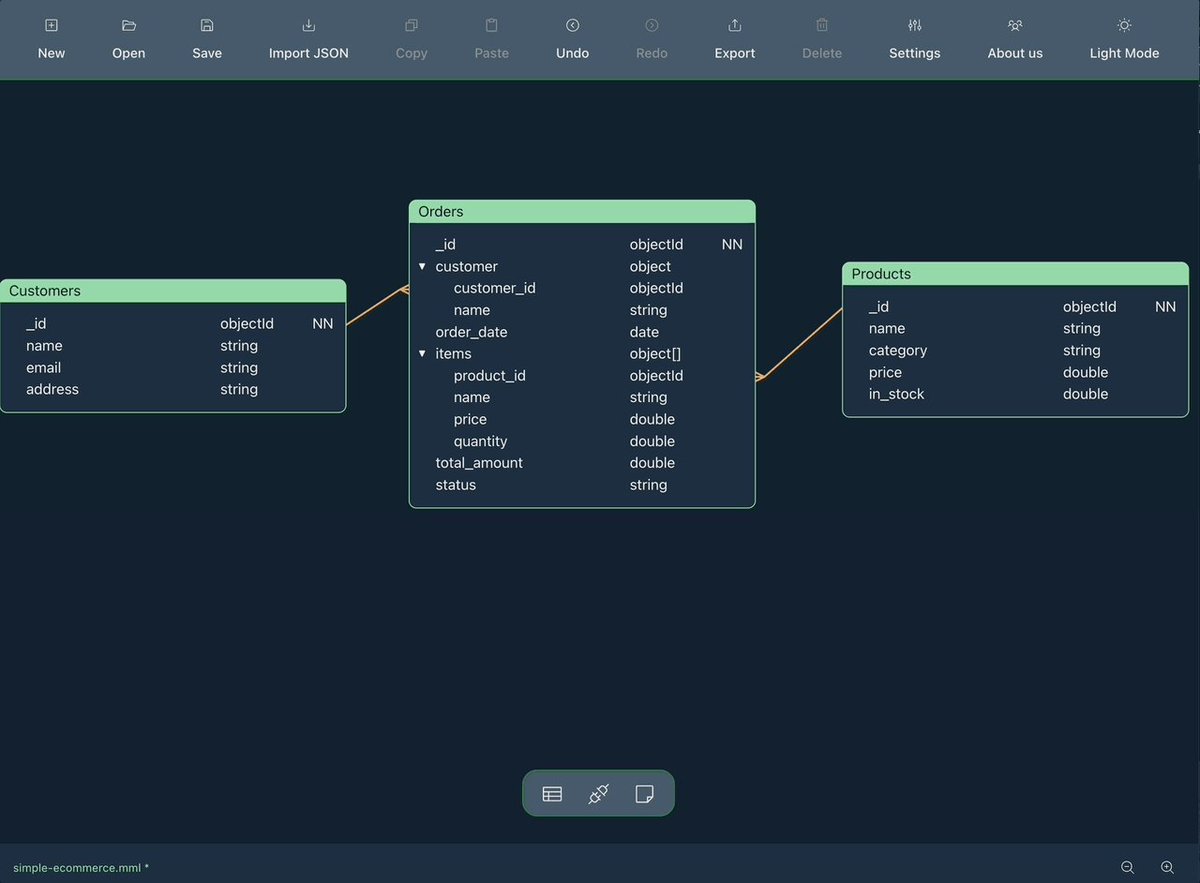Click the object[] type of items
This screenshot has height=883, width=1200.
click(655, 354)
